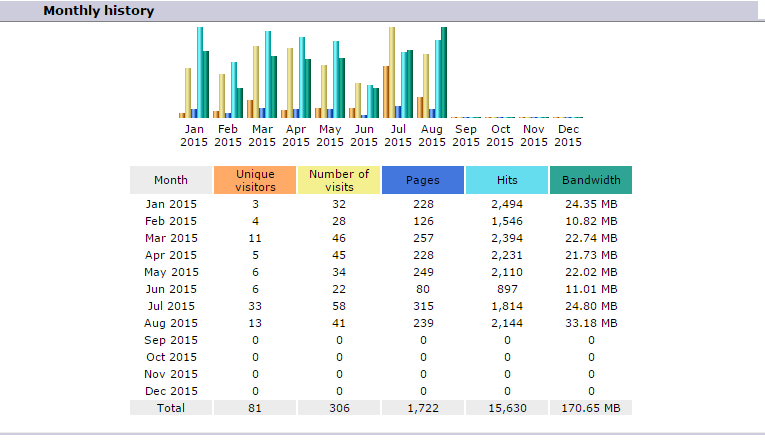Click the 315 pages value

(x=423, y=306)
